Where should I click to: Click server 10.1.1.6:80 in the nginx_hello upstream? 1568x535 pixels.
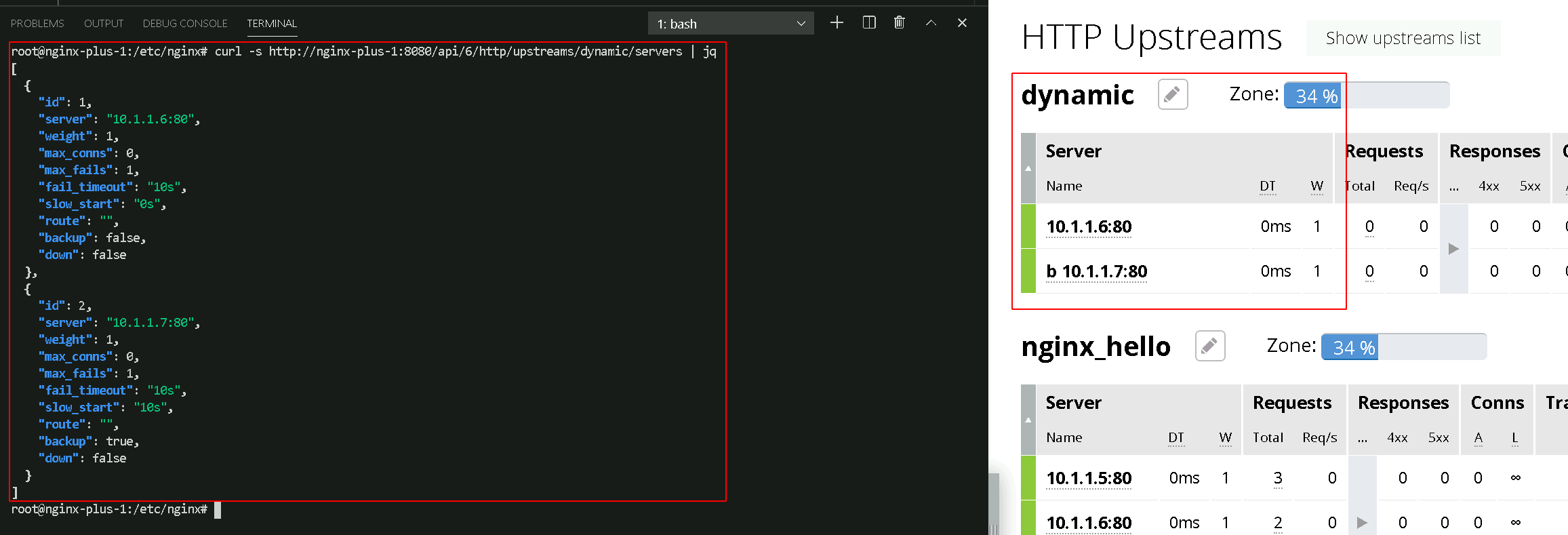pos(1089,523)
